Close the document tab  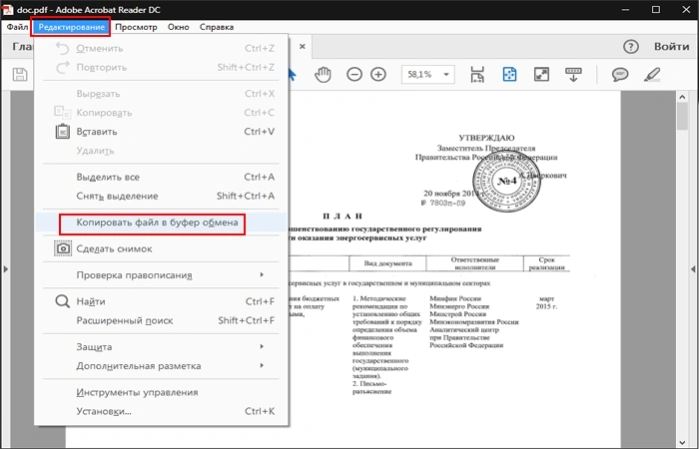pos(302,46)
